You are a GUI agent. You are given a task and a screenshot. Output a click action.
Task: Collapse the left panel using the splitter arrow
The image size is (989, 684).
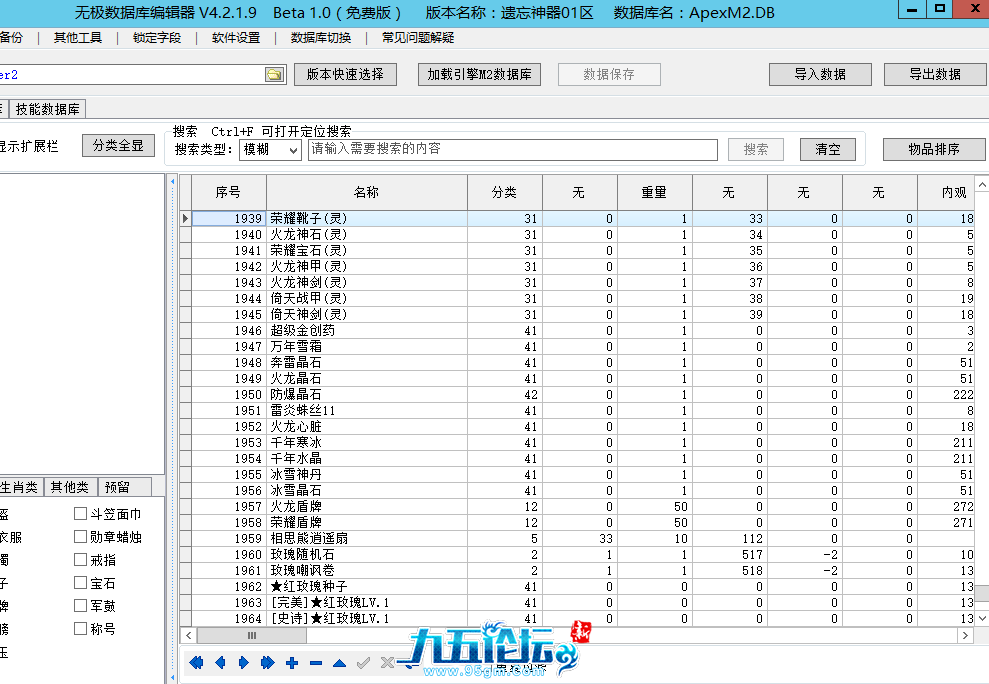click(x=173, y=183)
